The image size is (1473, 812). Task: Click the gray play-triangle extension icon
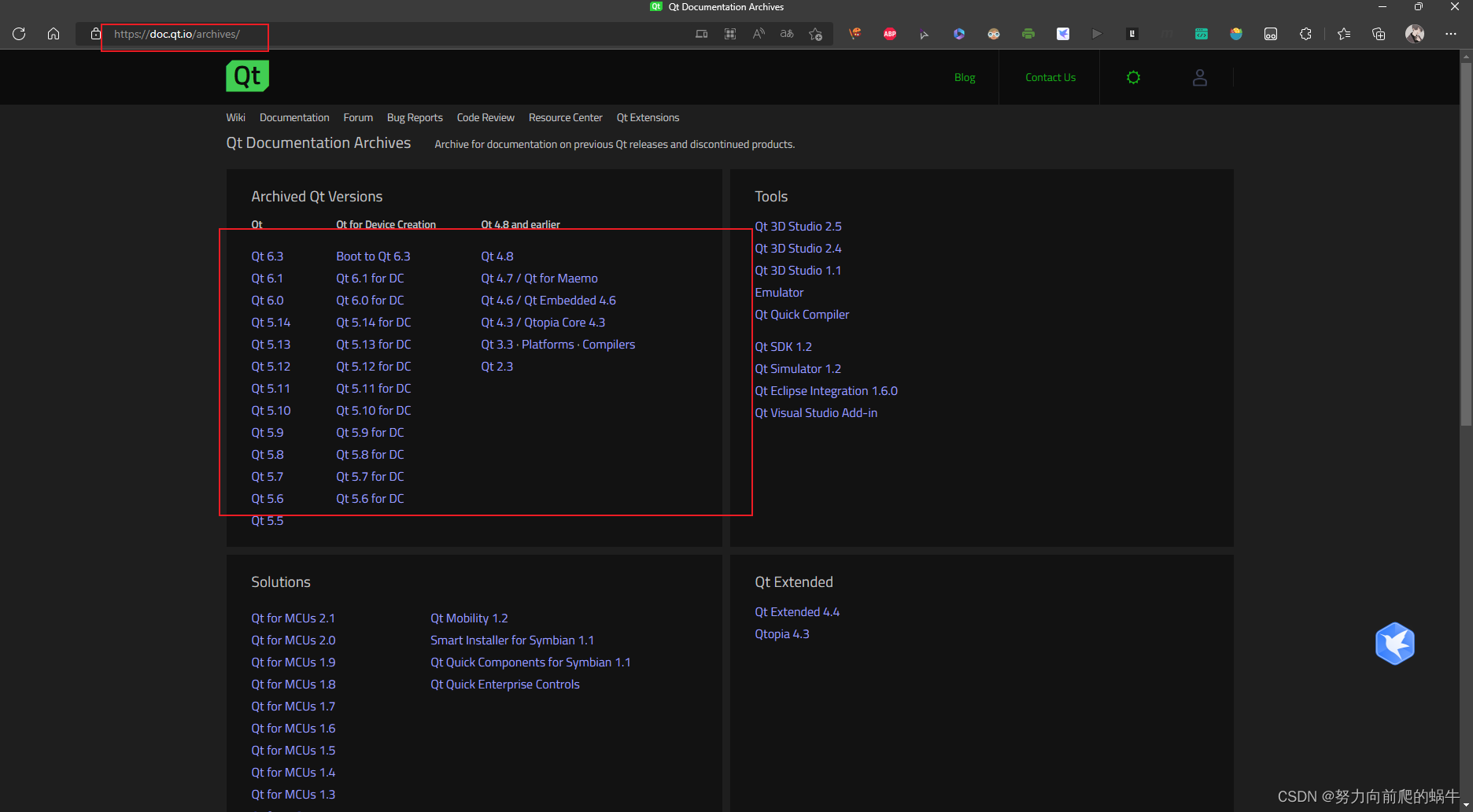tap(1097, 34)
